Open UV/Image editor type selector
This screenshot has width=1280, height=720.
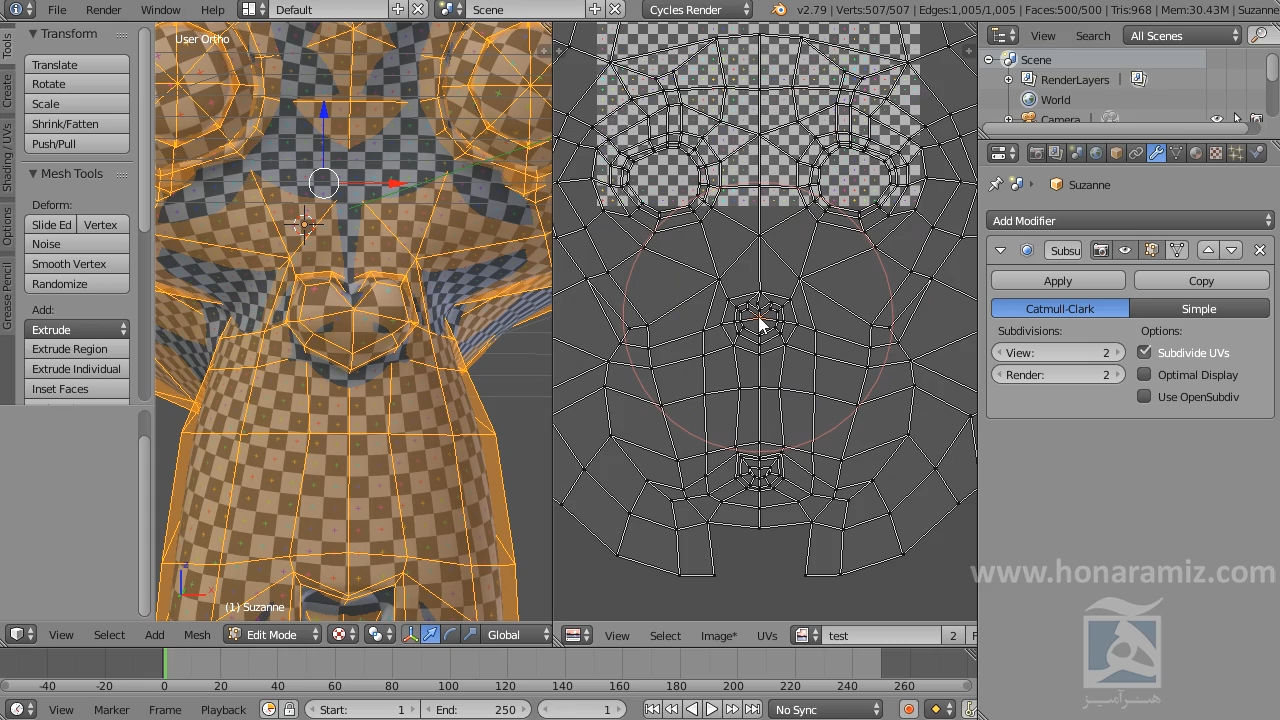pos(578,635)
